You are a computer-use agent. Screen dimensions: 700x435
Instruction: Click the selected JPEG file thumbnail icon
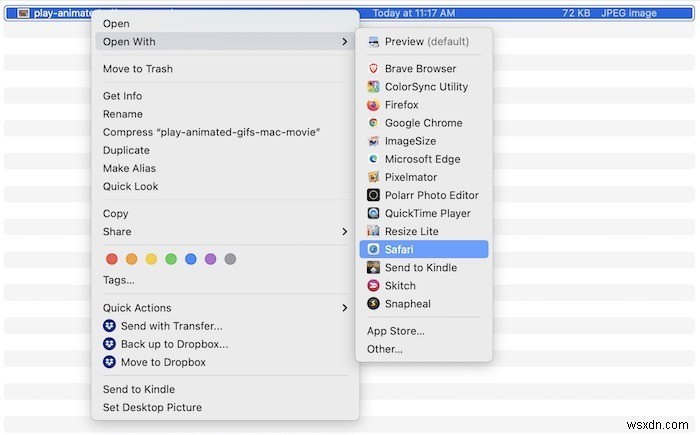coord(23,14)
